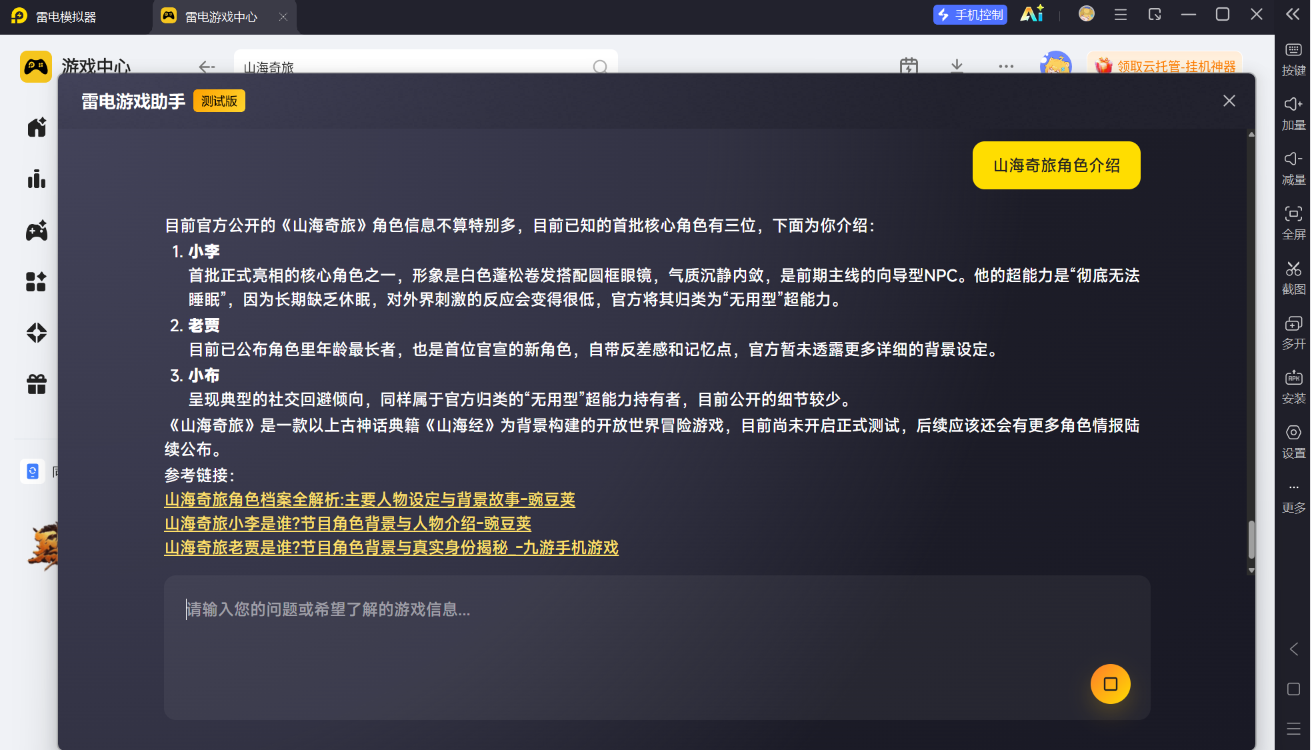
Task: Open 多开 multi-instance icon
Action: coord(1293,333)
